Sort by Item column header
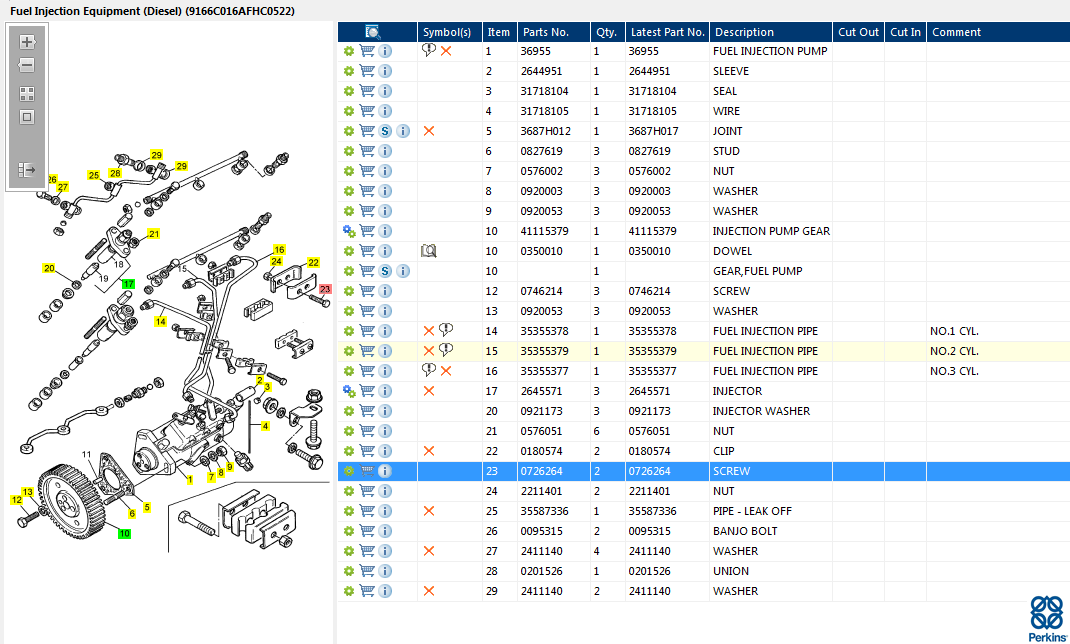The width and height of the screenshot is (1070, 644). [x=500, y=32]
